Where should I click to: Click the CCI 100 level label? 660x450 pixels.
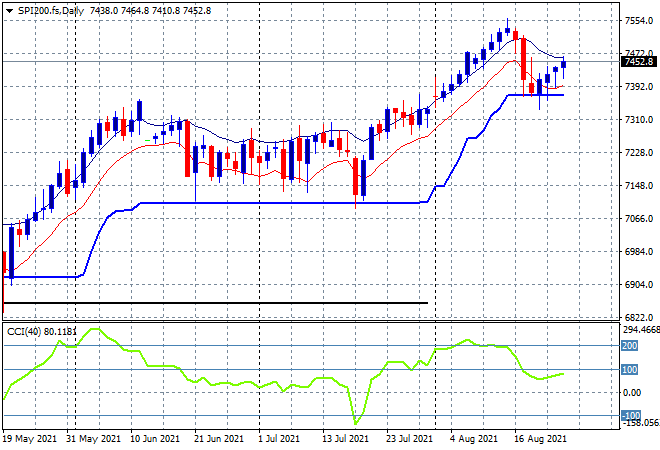[x=630, y=370]
